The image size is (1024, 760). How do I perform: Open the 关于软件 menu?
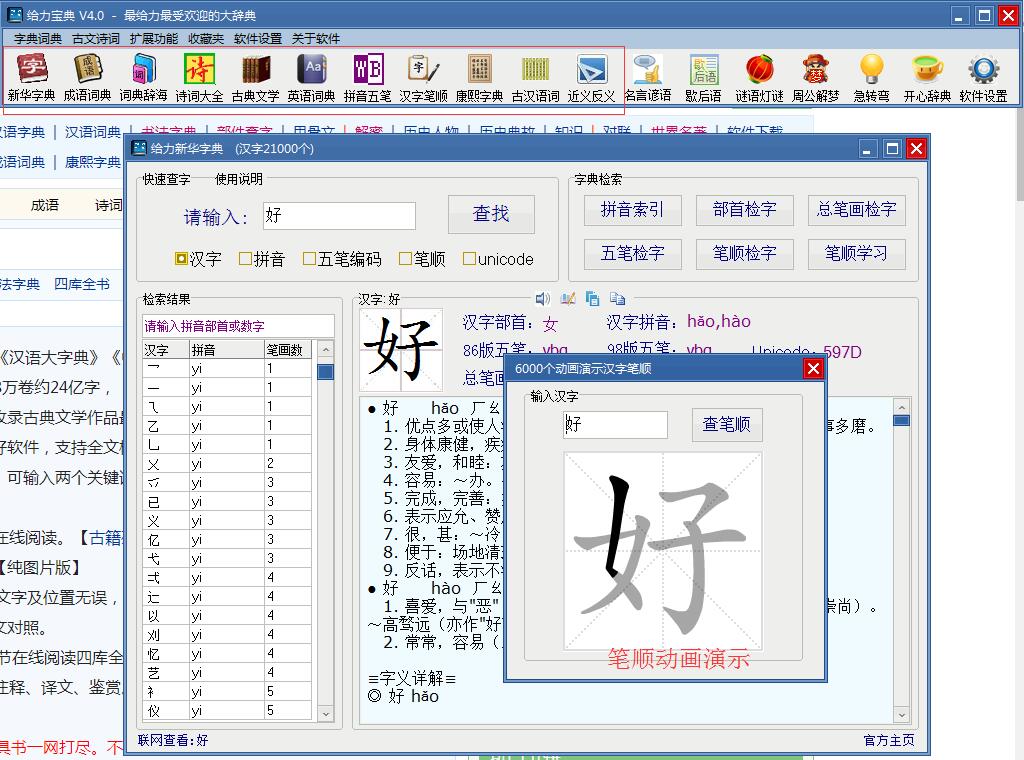315,39
